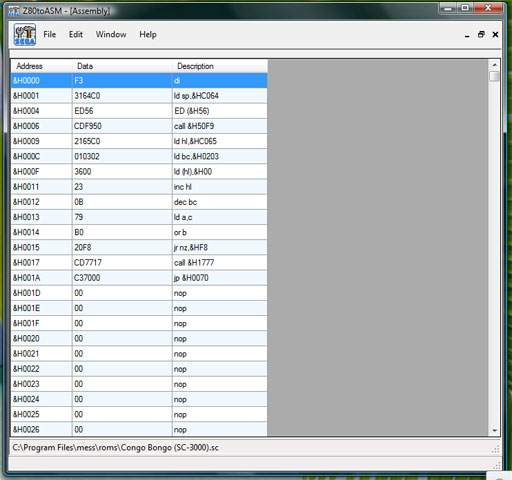512x480 pixels.
Task: Click the vertical scrollbar thumb
Action: [495, 76]
